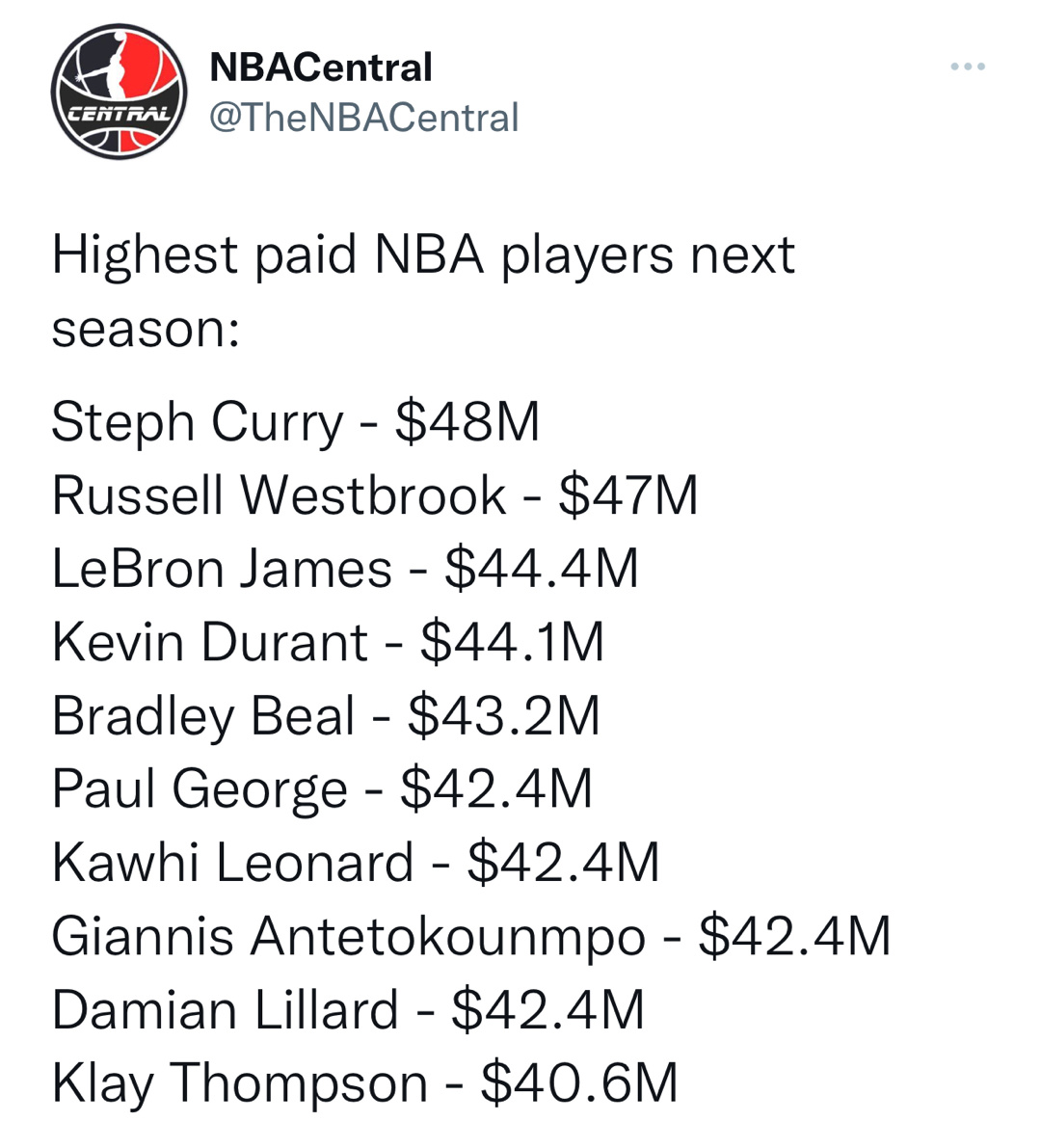
Task: Select the Steph Curry name text
Action: click(x=197, y=422)
